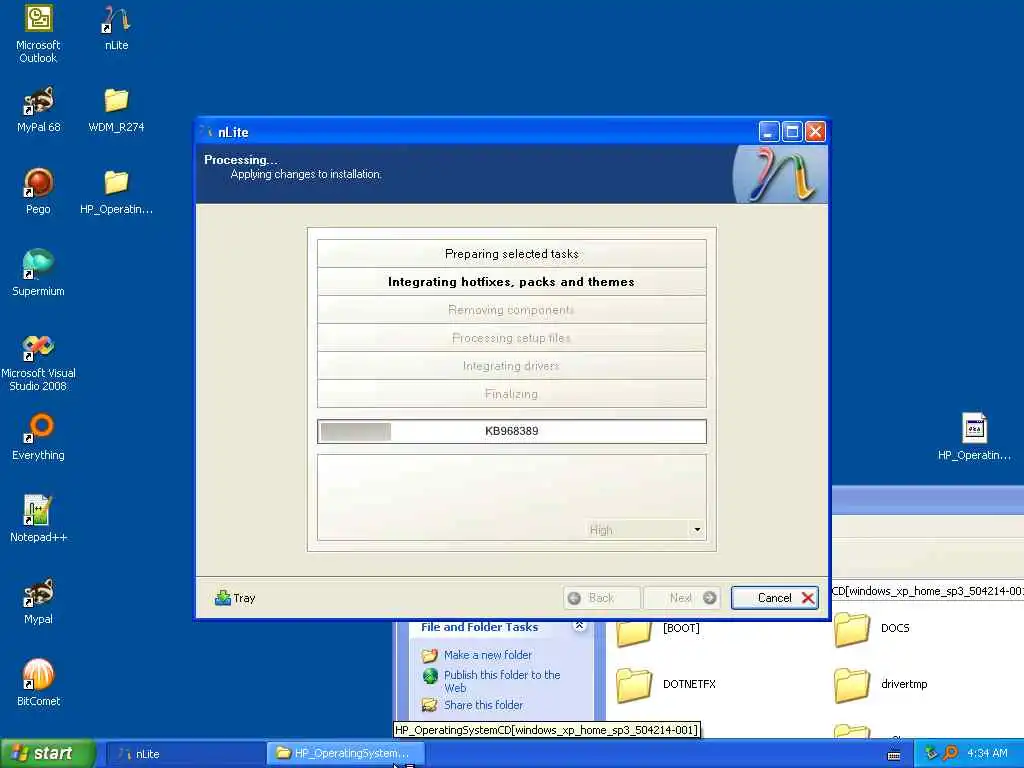
Task: Click Publish this folder to the Web
Action: [x=502, y=681]
